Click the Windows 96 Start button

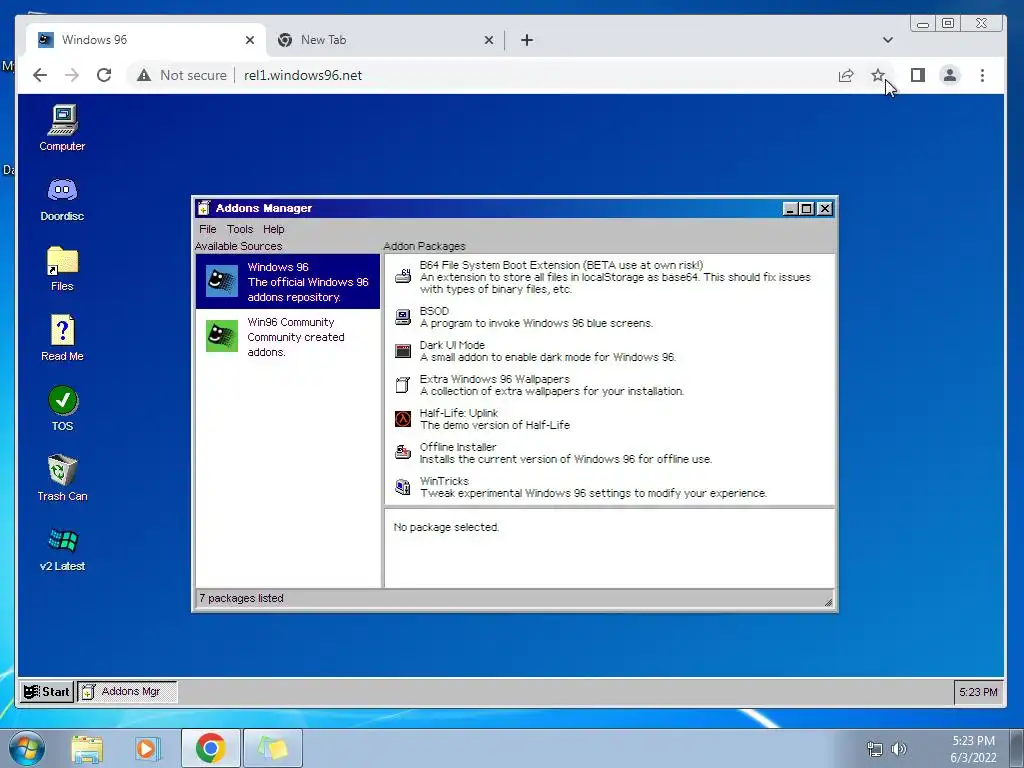coord(46,692)
